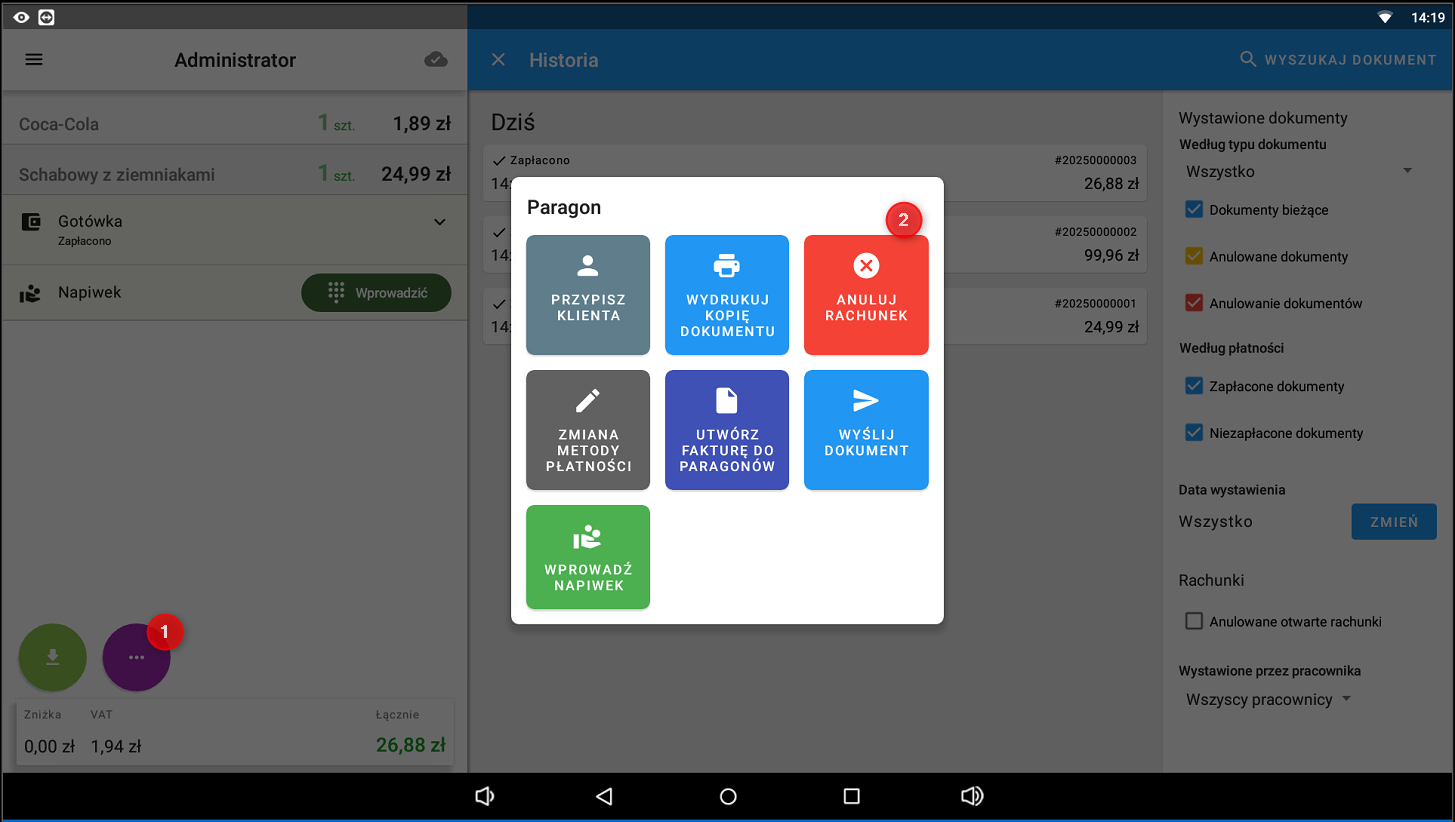Viewport: 1455px width, 822px height.
Task: Open the document type Wszystko dropdown
Action: (x=1298, y=172)
